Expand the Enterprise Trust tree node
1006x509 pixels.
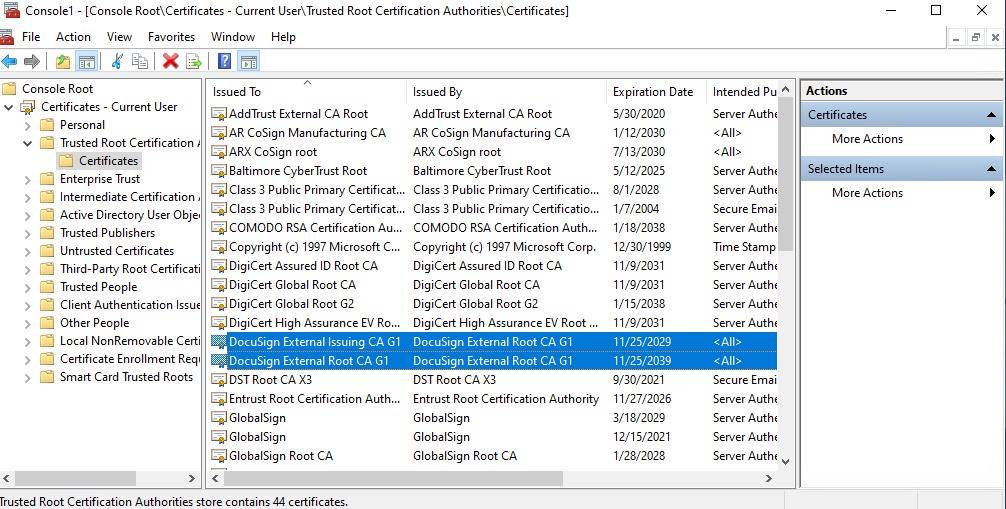click(x=28, y=179)
